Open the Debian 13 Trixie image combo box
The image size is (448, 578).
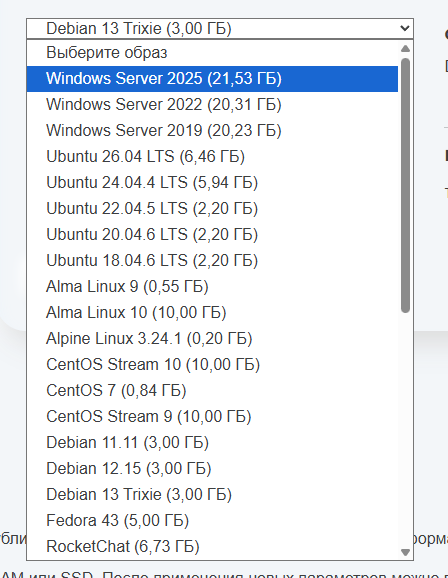(x=220, y=28)
